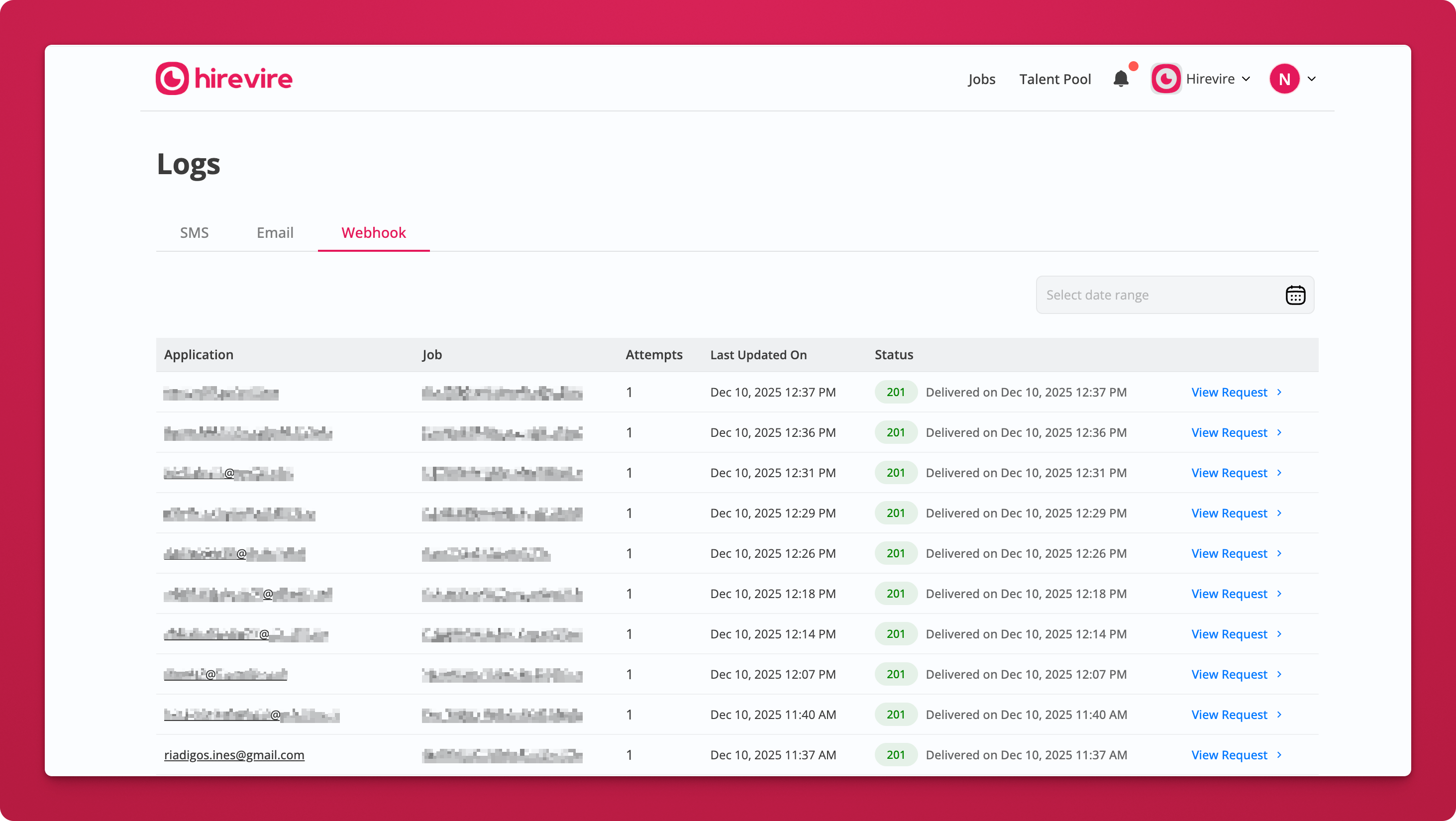This screenshot has width=1456, height=821.
Task: View Request for 12:26 PM delivery
Action: pyautogui.click(x=1229, y=553)
